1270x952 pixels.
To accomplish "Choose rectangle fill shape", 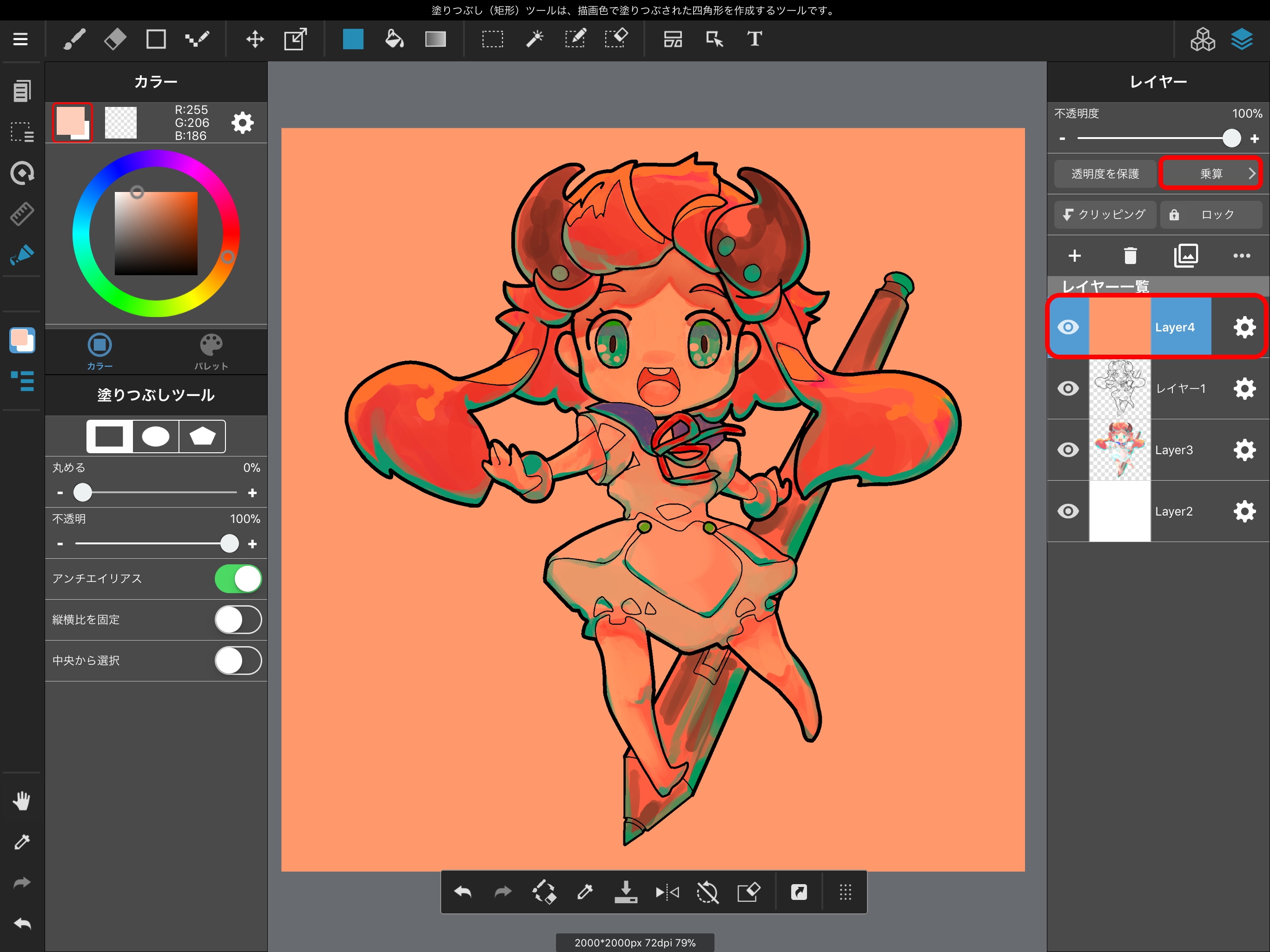I will (x=109, y=436).
